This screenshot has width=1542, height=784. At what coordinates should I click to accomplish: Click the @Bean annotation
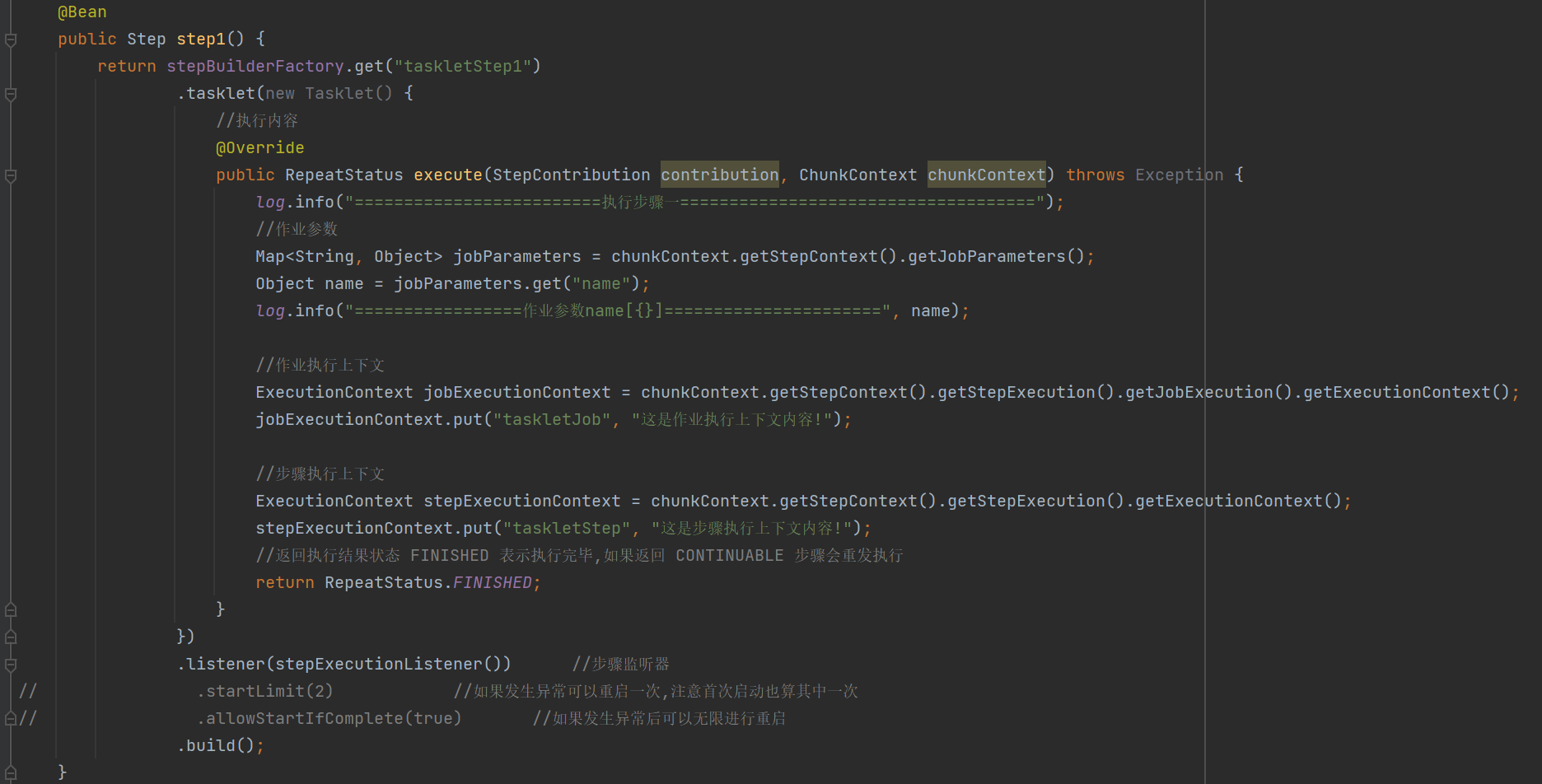[x=82, y=12]
